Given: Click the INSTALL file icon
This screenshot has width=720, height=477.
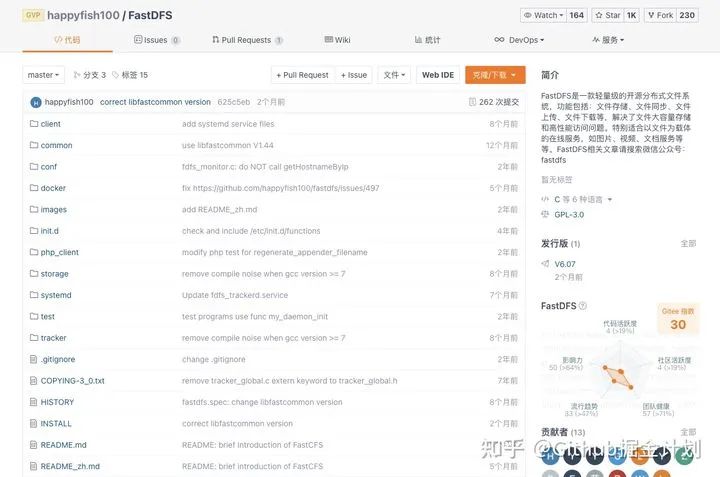Looking at the screenshot, I should tap(33, 423).
